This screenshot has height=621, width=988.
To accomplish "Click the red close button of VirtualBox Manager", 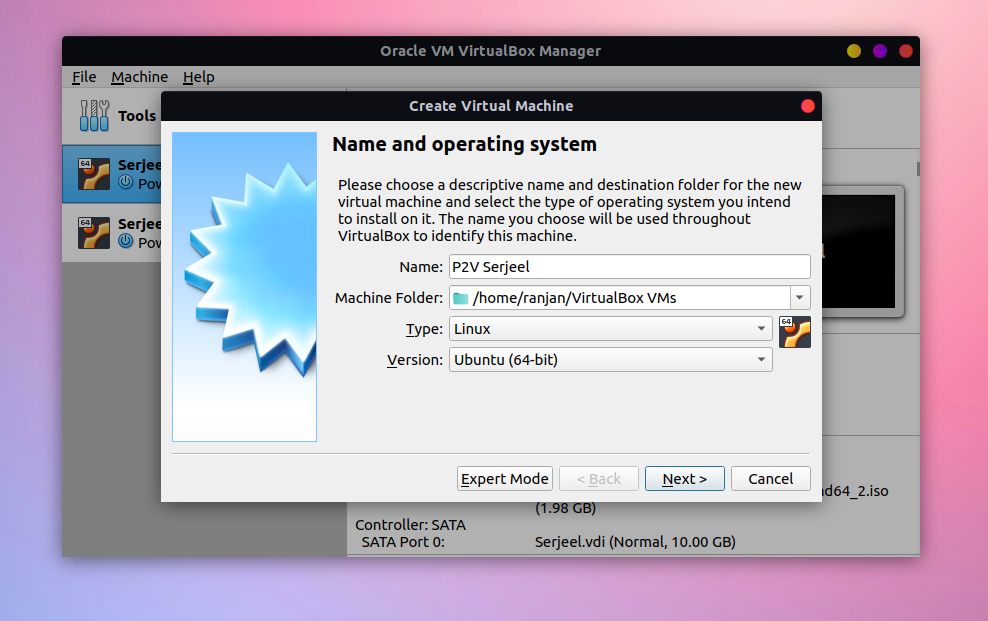I will (x=906, y=51).
